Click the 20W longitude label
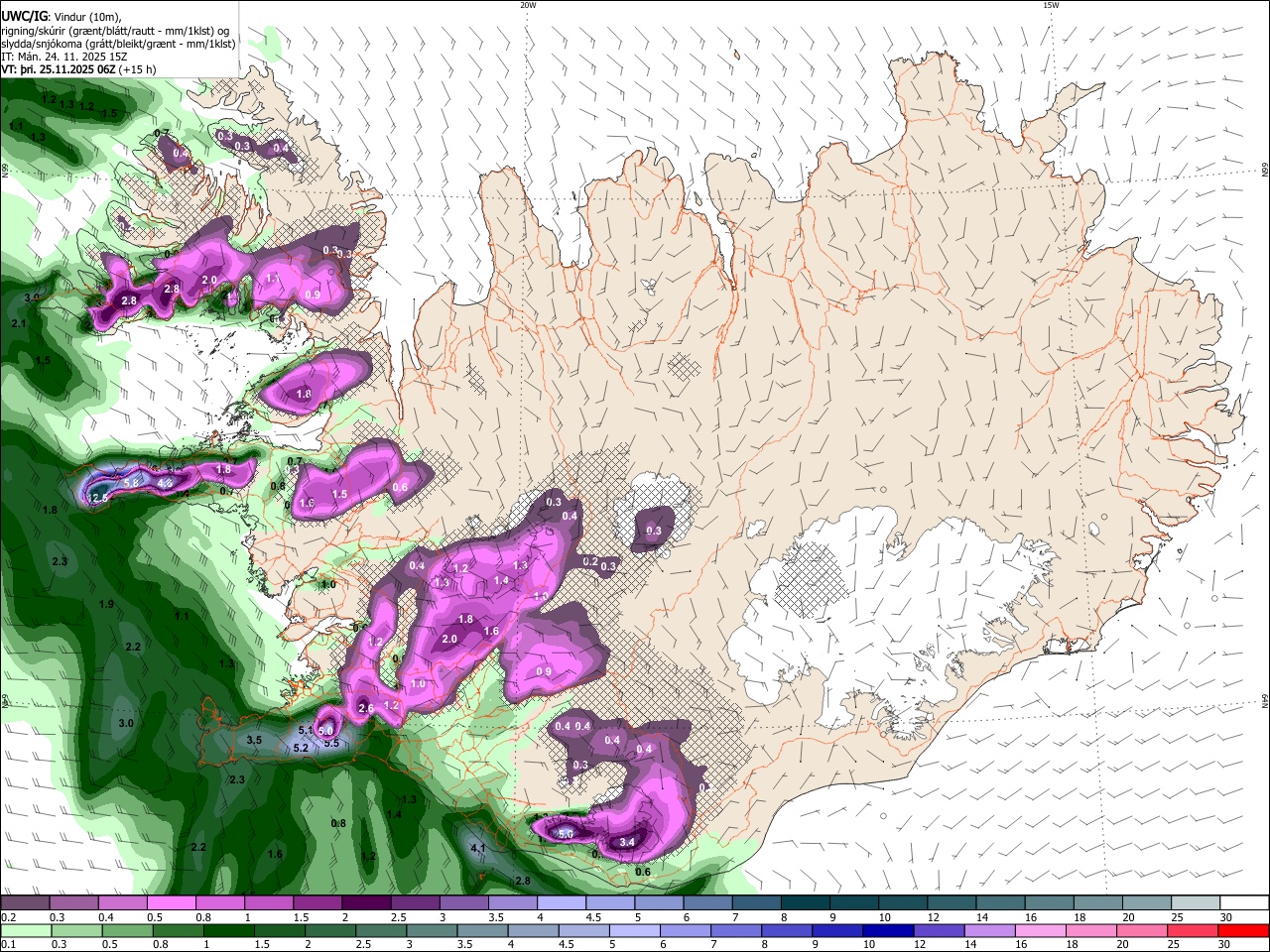The image size is (1270, 952). pyautogui.click(x=528, y=5)
